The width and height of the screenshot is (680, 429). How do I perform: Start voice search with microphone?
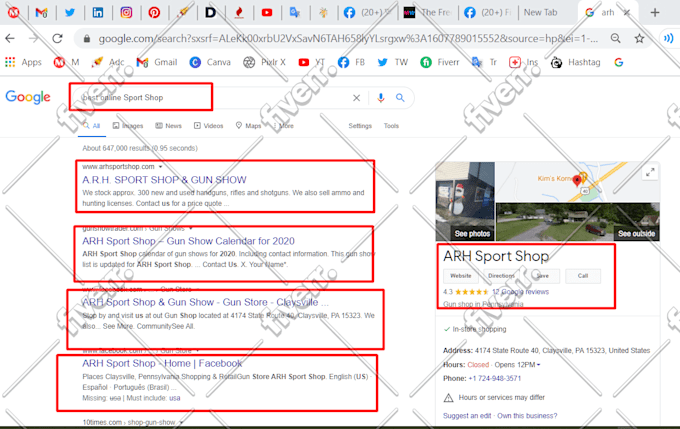(381, 98)
